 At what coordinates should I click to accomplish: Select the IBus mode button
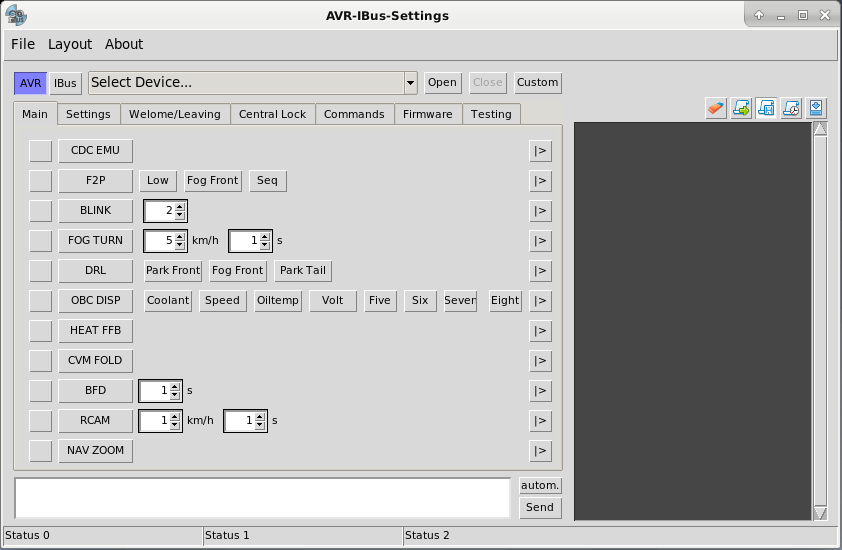click(x=65, y=83)
